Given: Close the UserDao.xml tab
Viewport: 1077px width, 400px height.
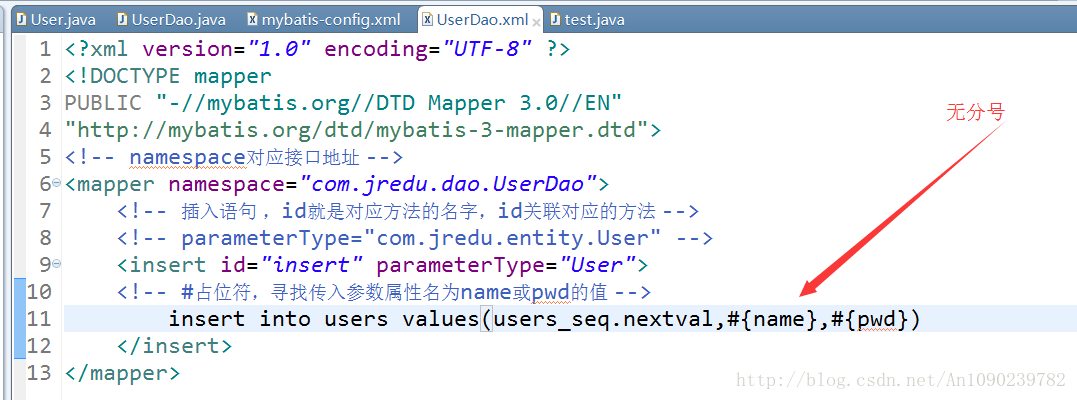Looking at the screenshot, I should tap(536, 22).
